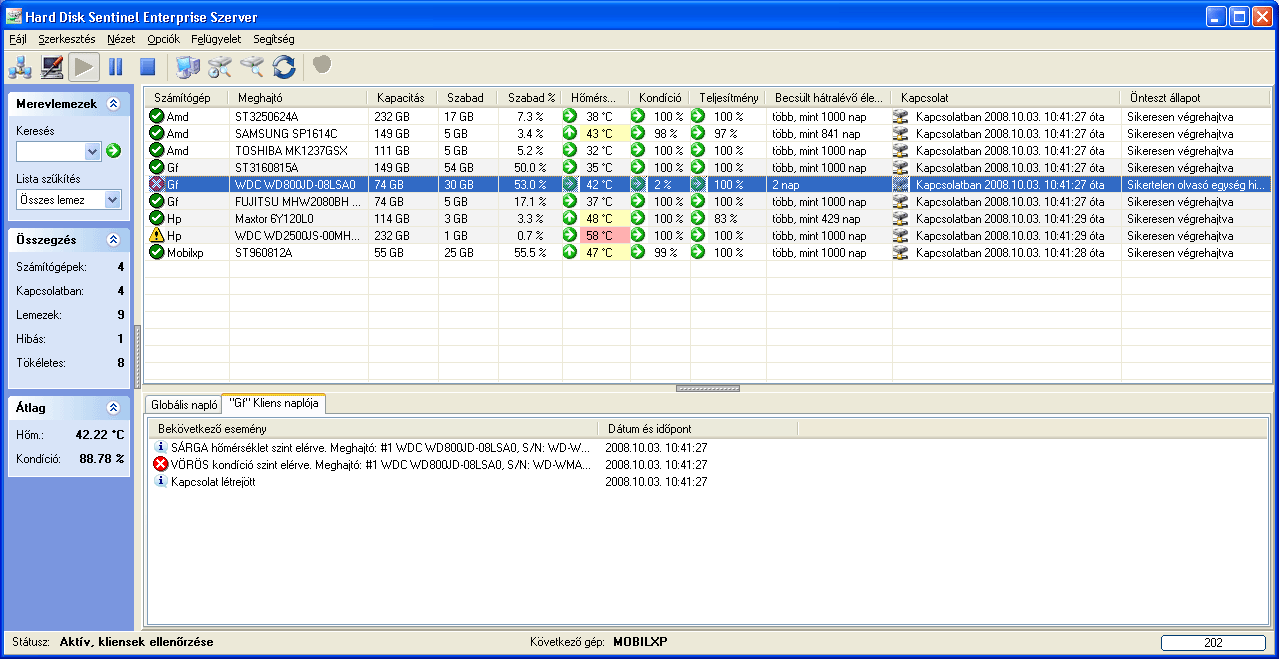The height and width of the screenshot is (659, 1279).
Task: Switch to the Globális napló tab
Action: [x=184, y=405]
